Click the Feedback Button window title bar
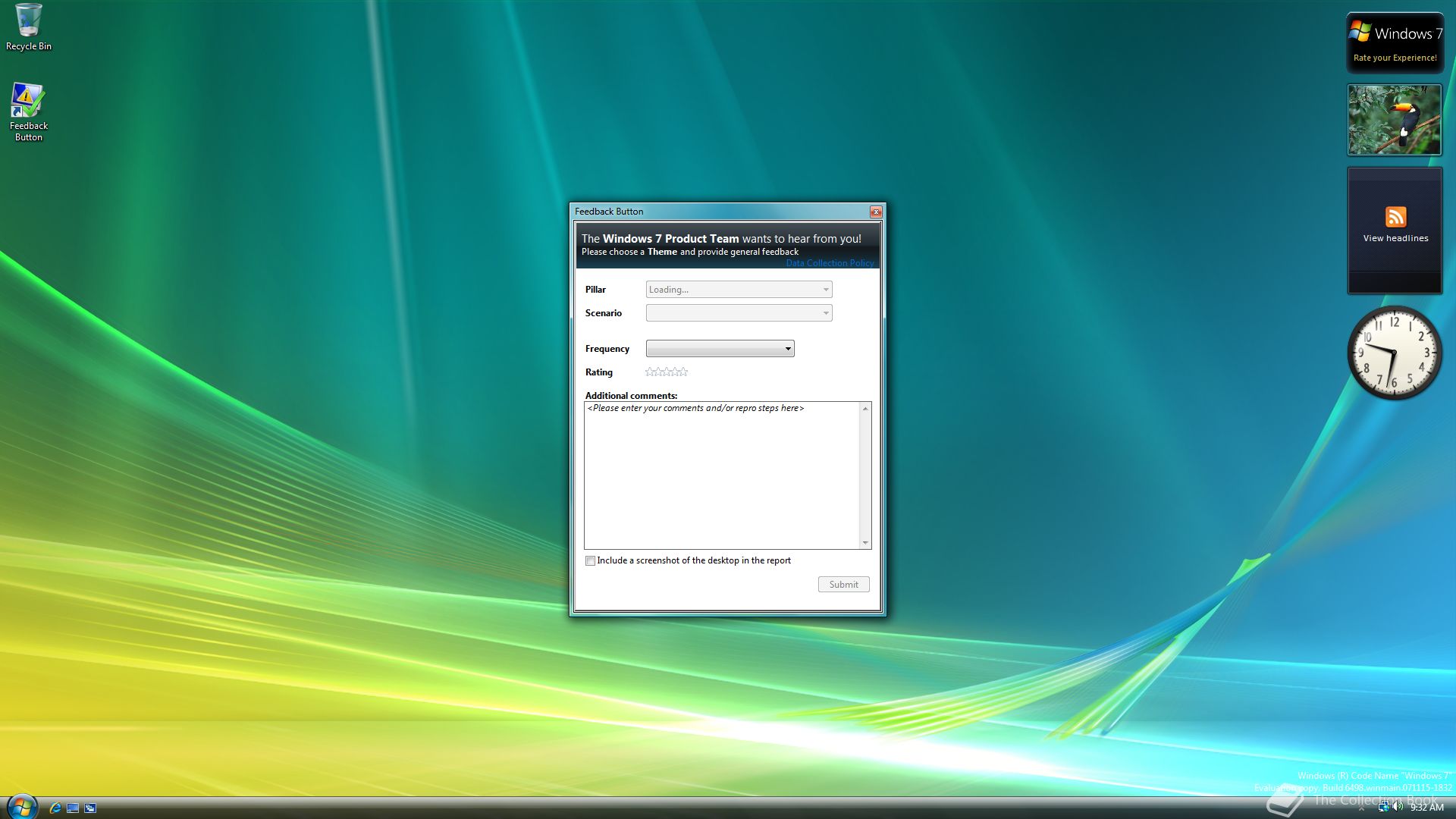 (x=720, y=212)
